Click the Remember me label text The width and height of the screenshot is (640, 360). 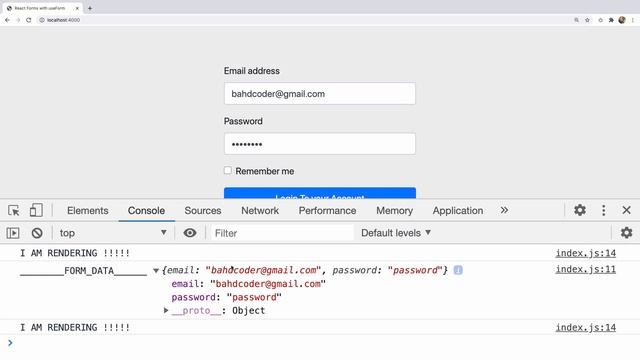tap(264, 171)
